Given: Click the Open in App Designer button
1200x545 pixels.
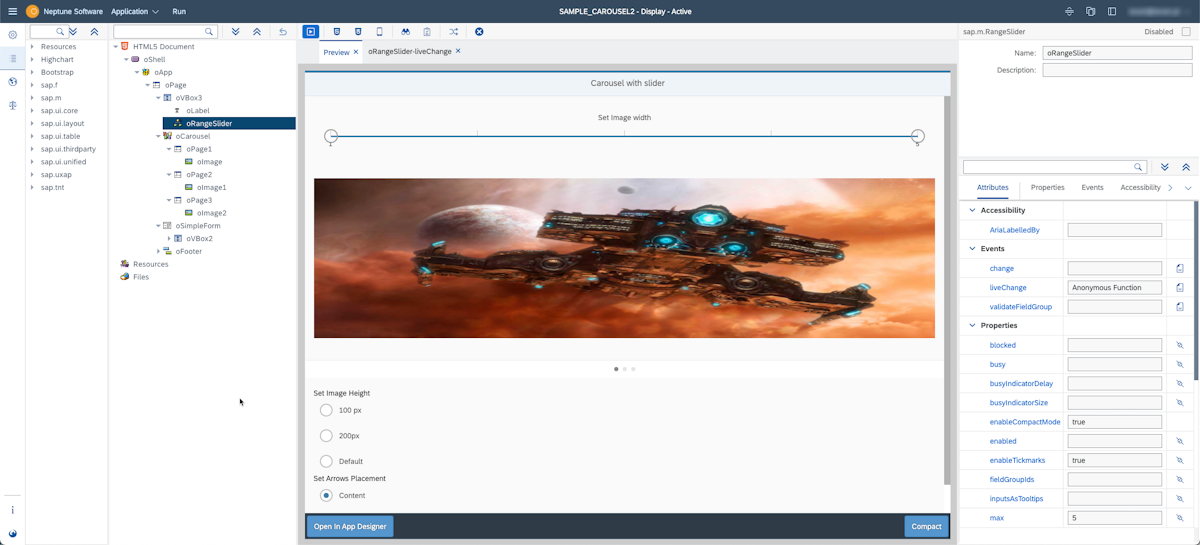Looking at the screenshot, I should (x=350, y=526).
